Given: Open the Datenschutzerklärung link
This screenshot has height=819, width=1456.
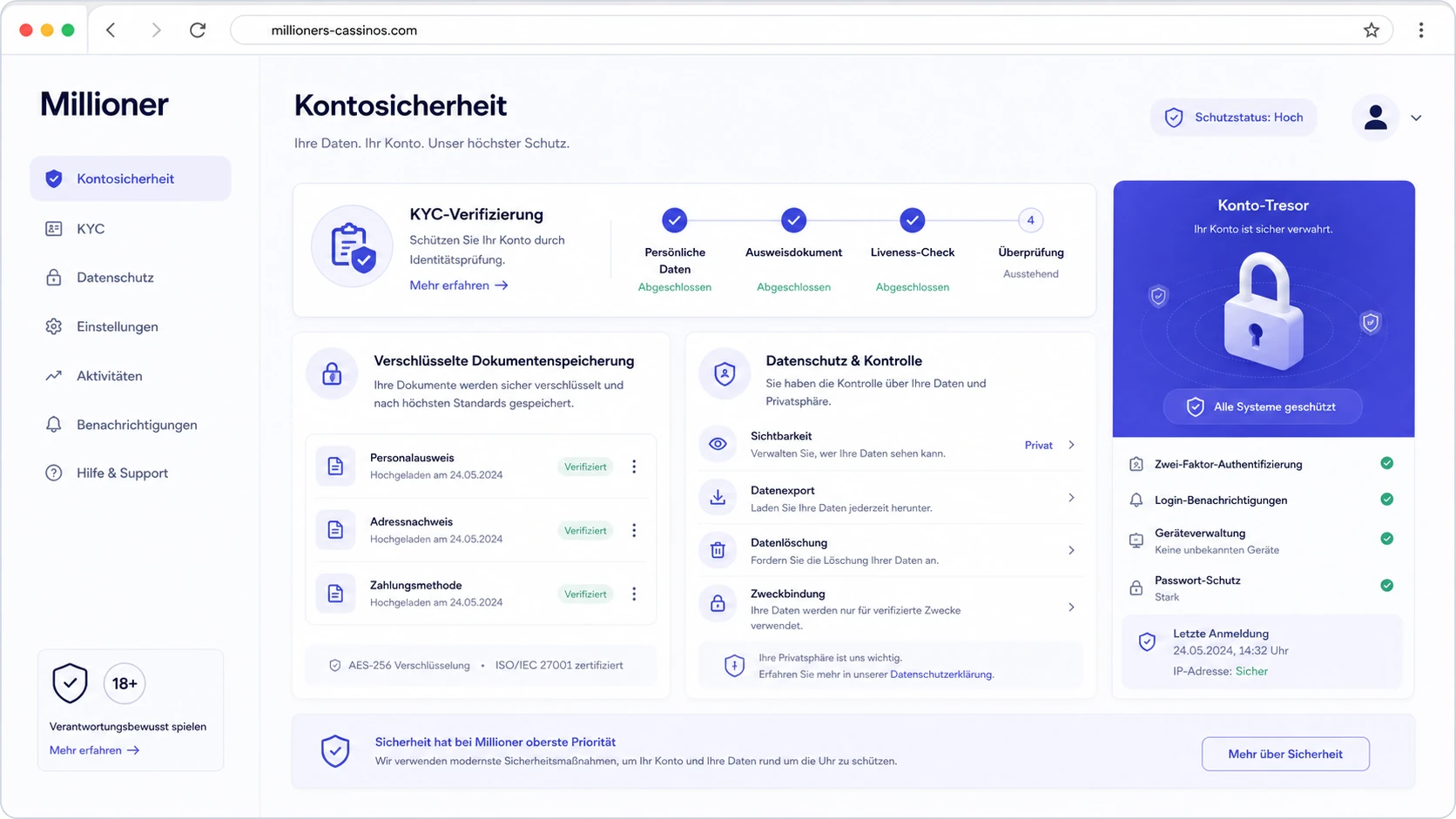Looking at the screenshot, I should 940,675.
